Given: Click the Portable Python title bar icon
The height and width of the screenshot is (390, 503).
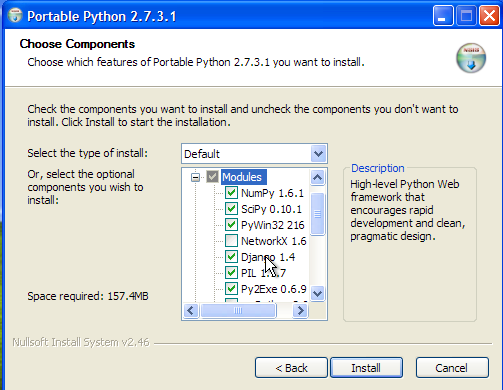Looking at the screenshot, I should click(x=15, y=15).
